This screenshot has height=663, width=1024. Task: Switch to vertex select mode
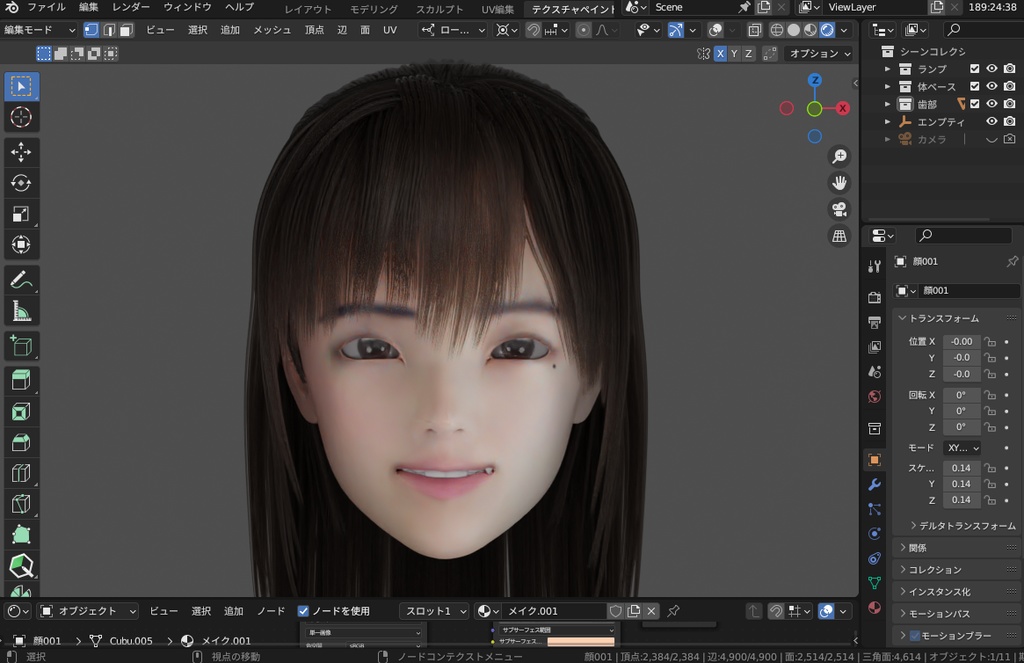point(91,30)
